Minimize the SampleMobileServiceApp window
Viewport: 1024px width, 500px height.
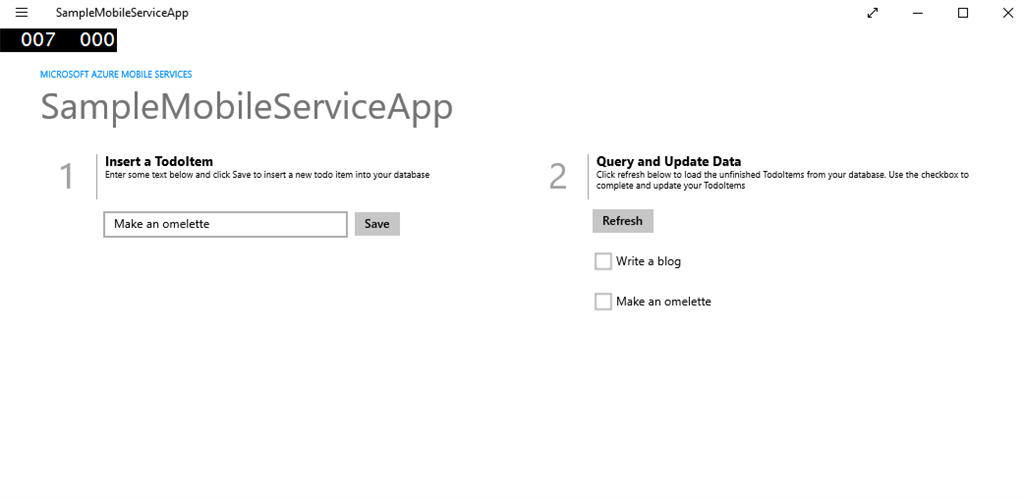[x=918, y=12]
